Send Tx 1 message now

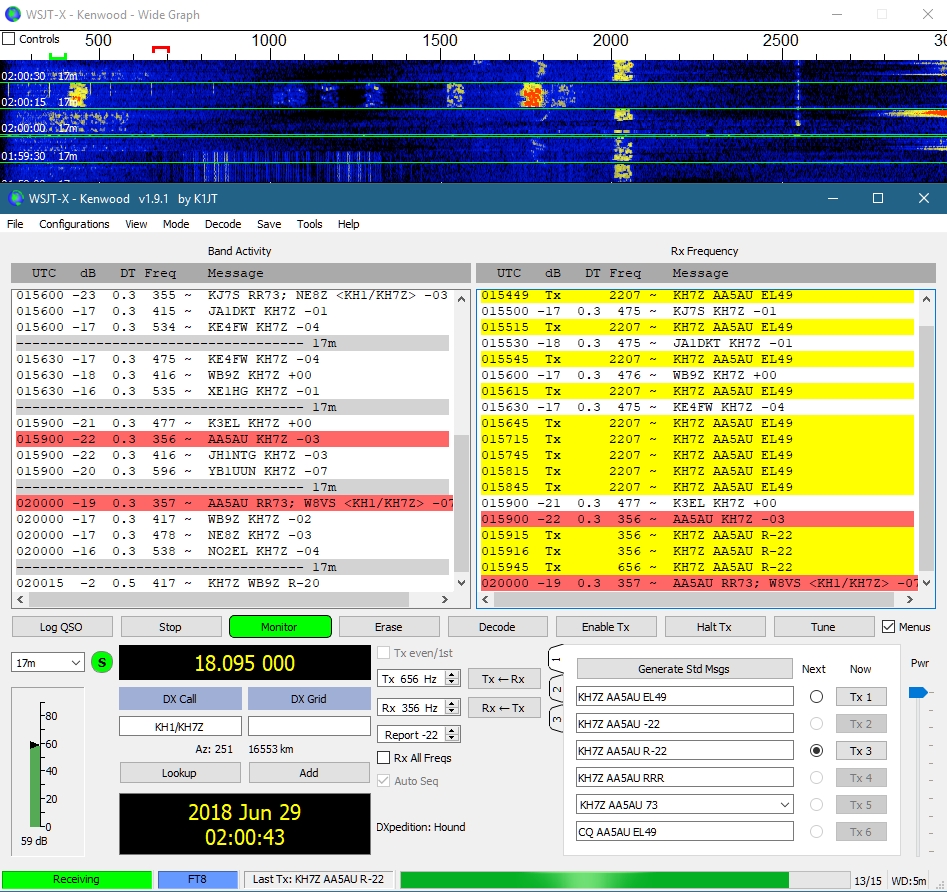coord(861,697)
